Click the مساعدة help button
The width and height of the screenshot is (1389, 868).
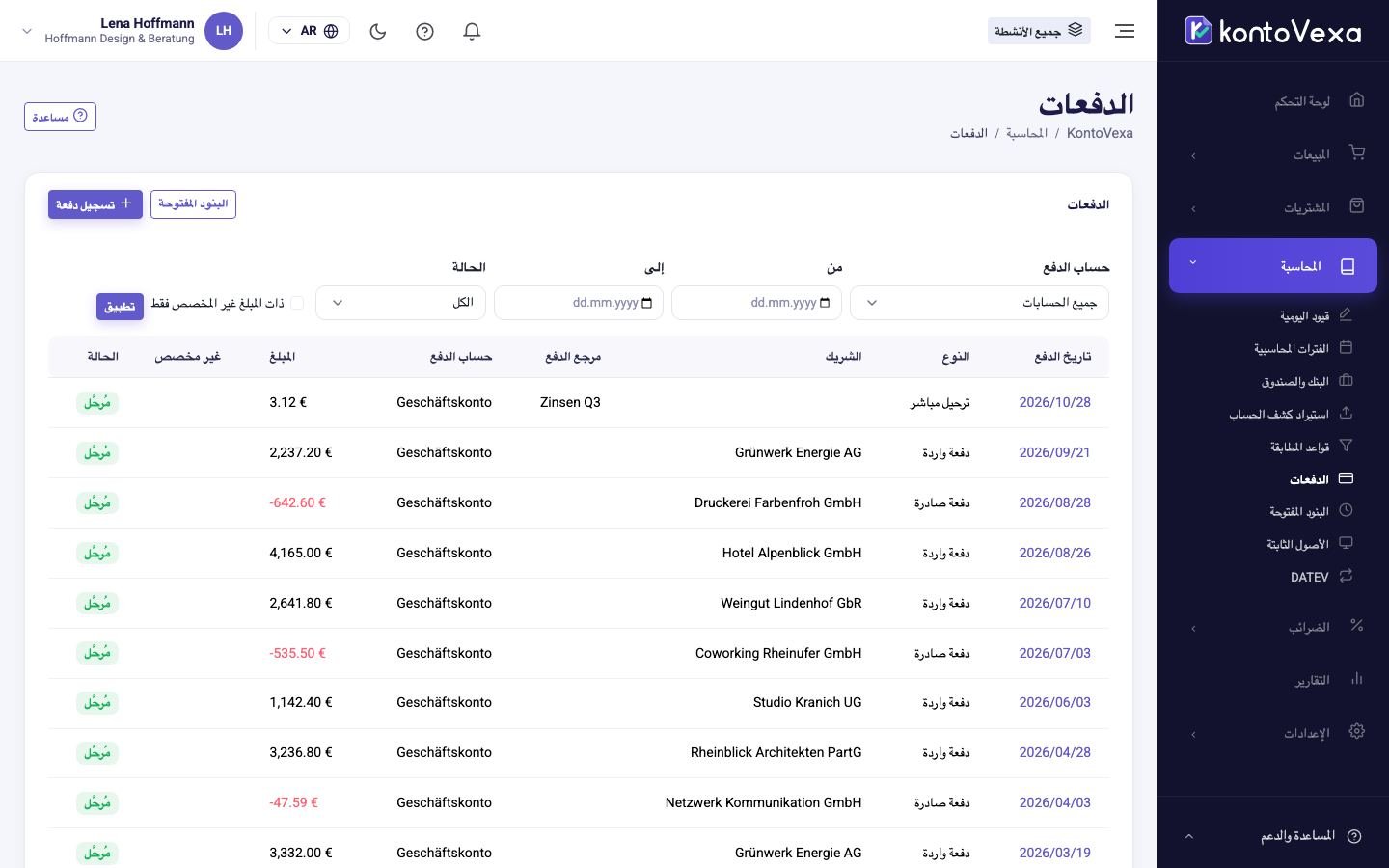point(60,117)
